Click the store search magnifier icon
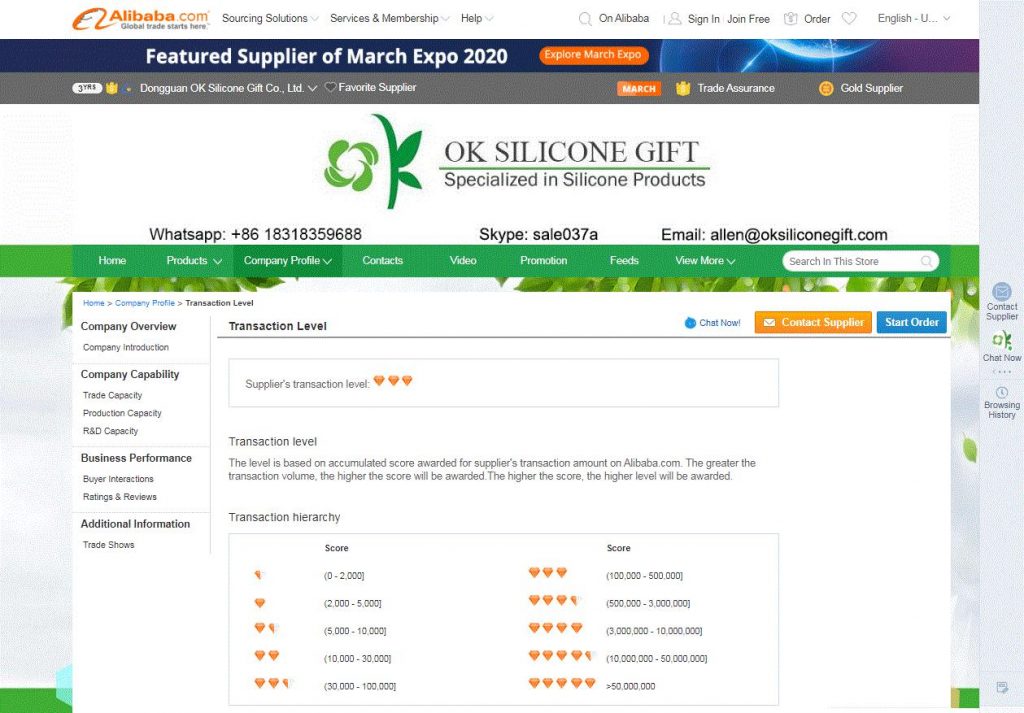The width and height of the screenshot is (1024, 713). pos(926,261)
